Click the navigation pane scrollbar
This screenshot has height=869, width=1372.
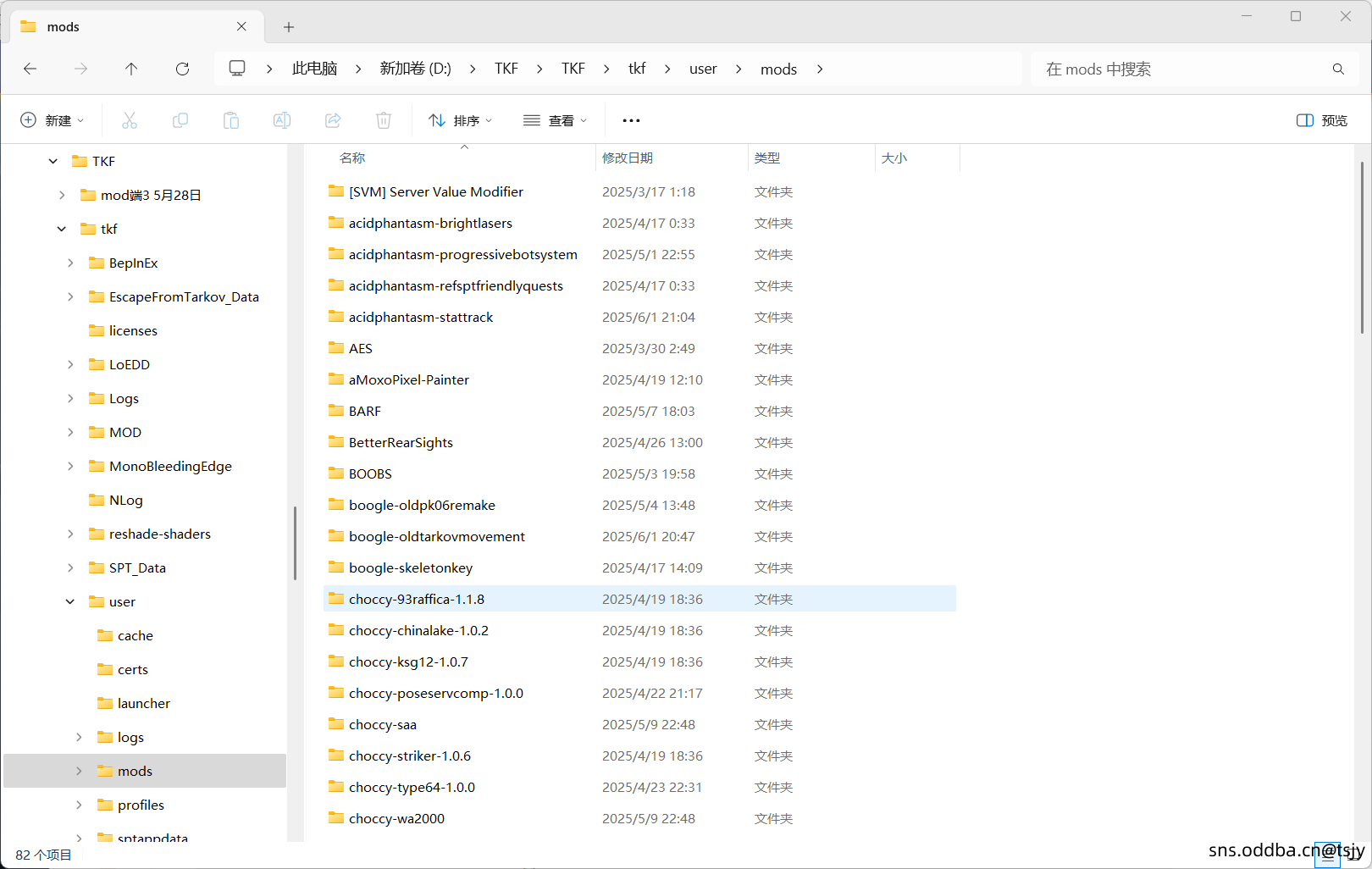tap(295, 543)
